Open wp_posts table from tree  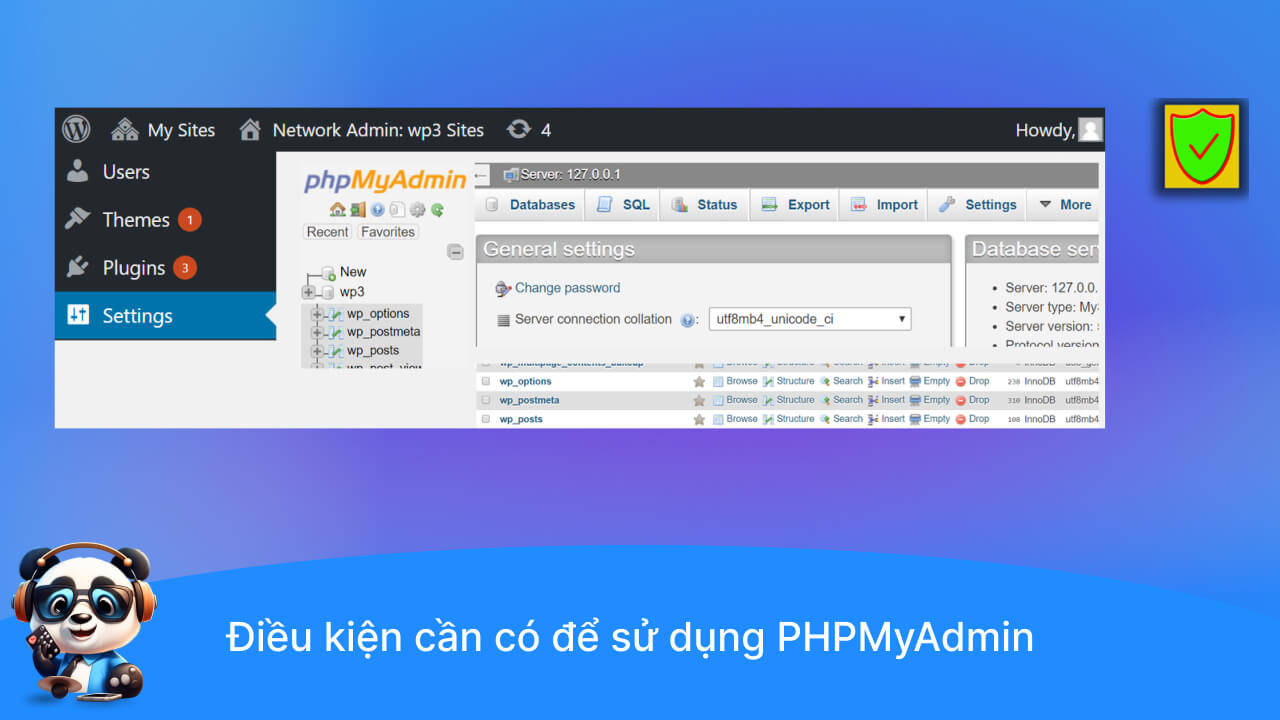(x=373, y=351)
